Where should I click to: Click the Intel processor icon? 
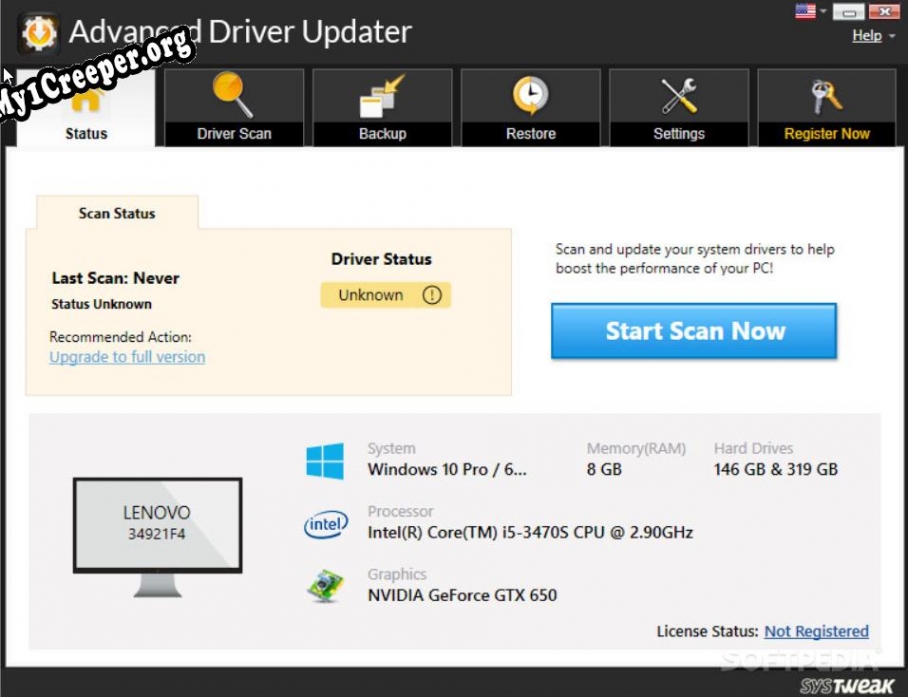pos(325,524)
